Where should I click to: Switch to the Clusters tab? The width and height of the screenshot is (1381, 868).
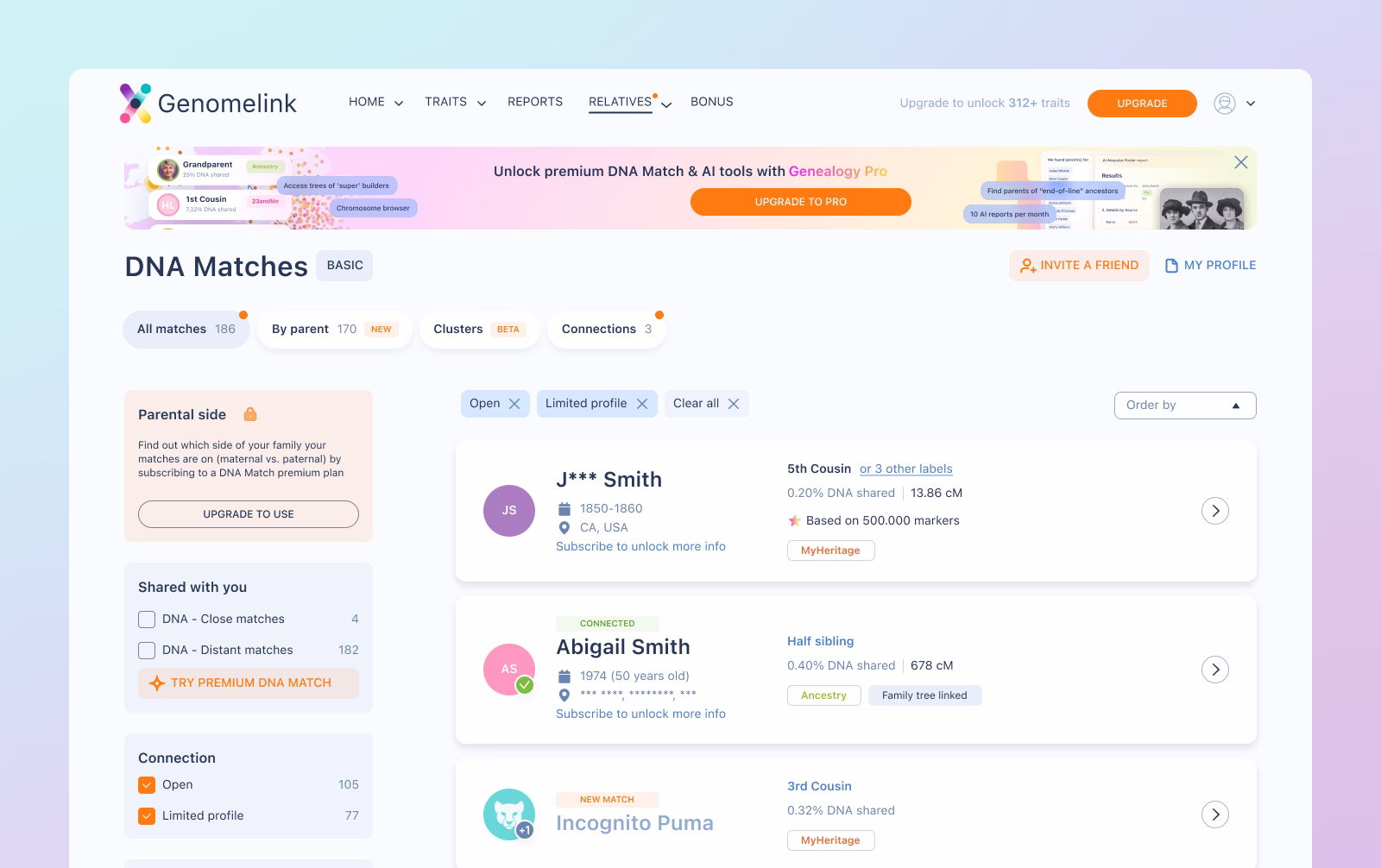tap(480, 330)
